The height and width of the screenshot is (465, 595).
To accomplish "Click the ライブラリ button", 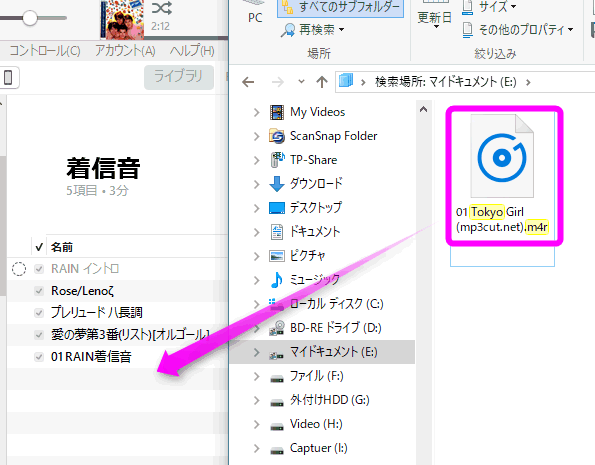I will 179,77.
